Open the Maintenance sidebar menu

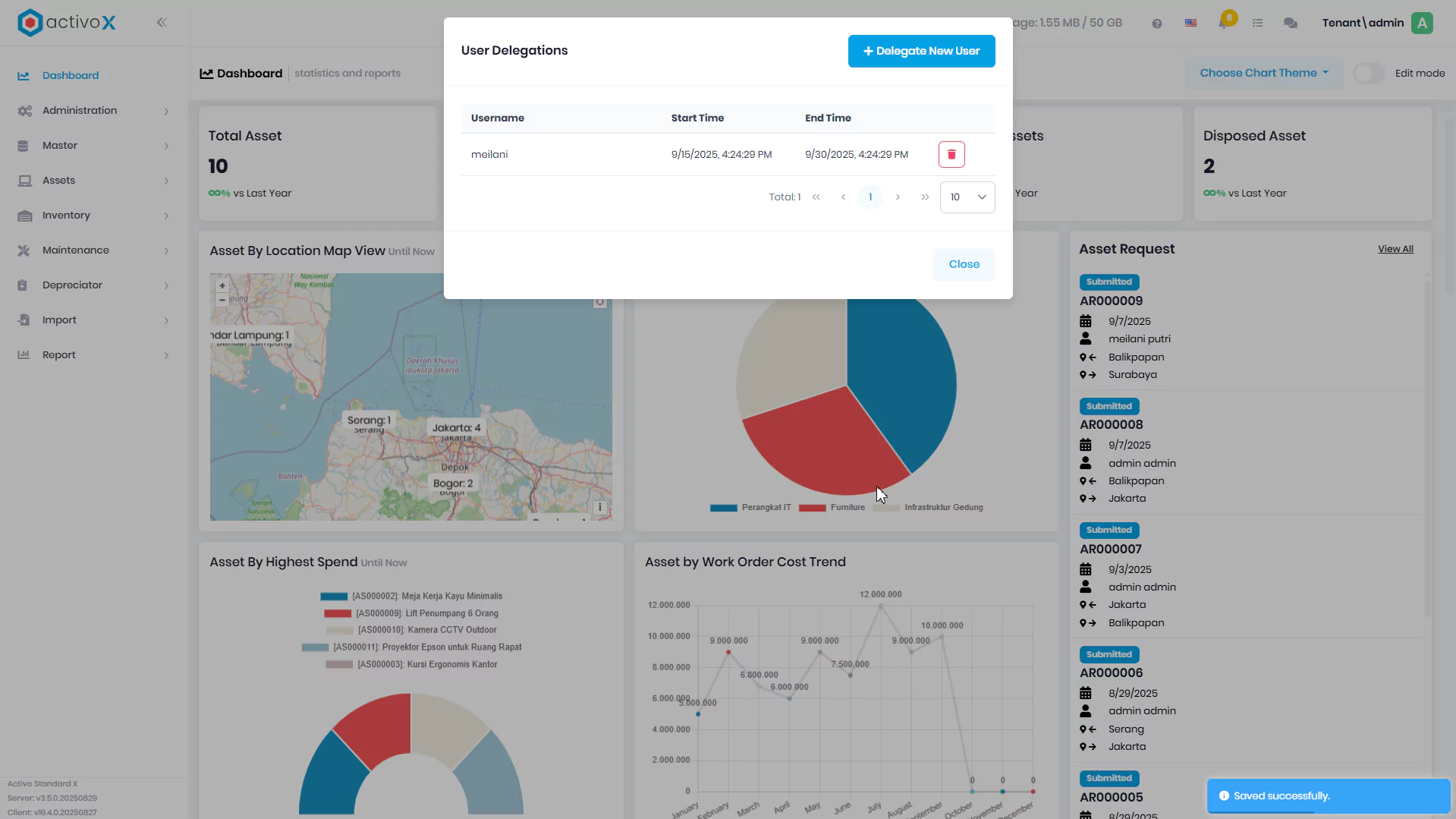pyautogui.click(x=93, y=250)
